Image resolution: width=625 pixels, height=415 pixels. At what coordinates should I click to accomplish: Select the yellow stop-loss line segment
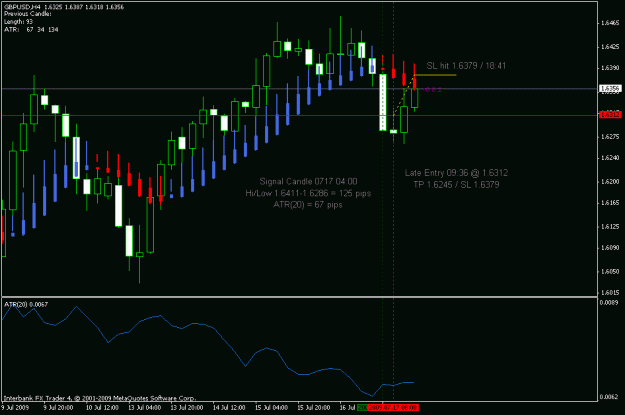coord(435,75)
